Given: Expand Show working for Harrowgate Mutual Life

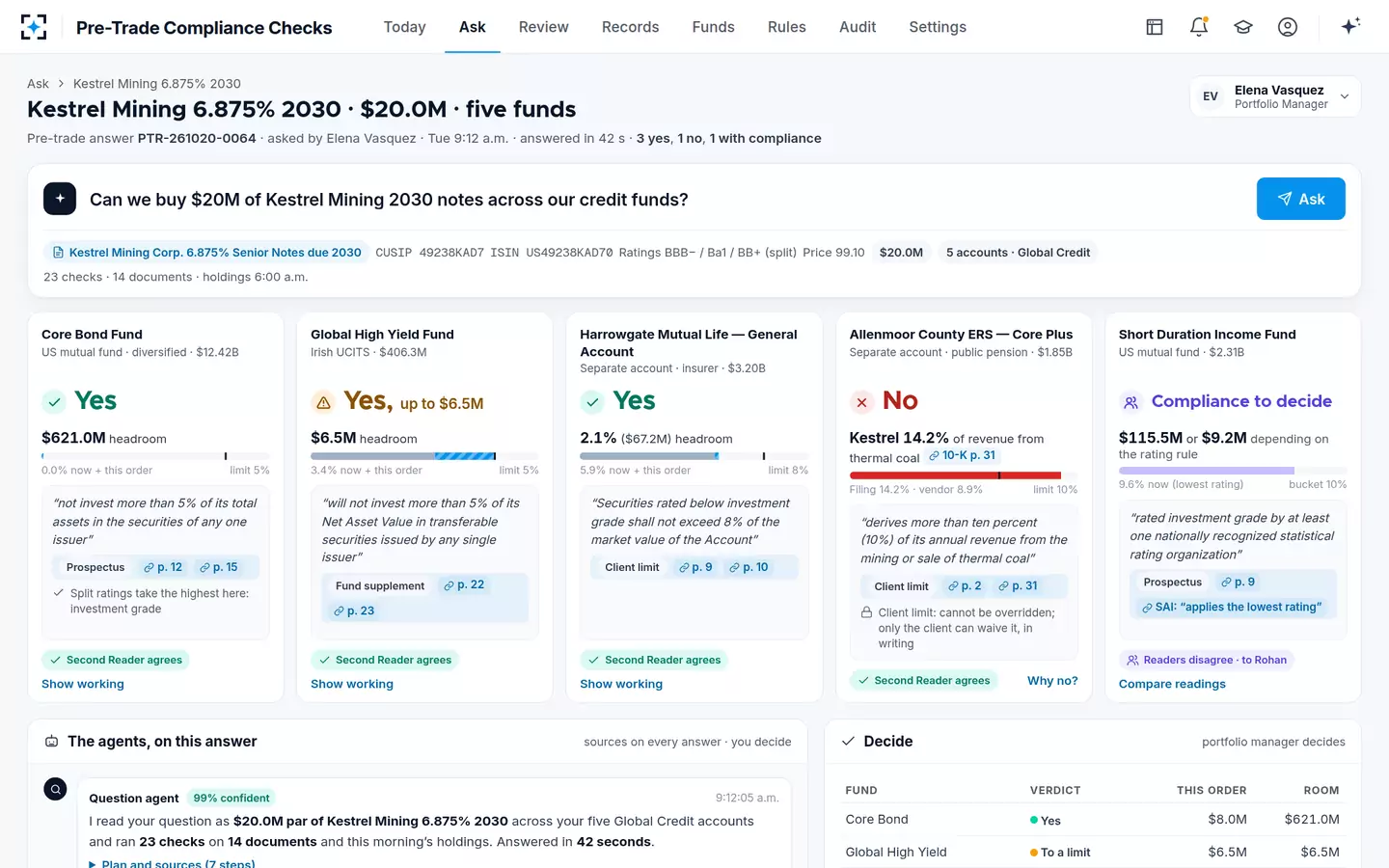Looking at the screenshot, I should 621,684.
